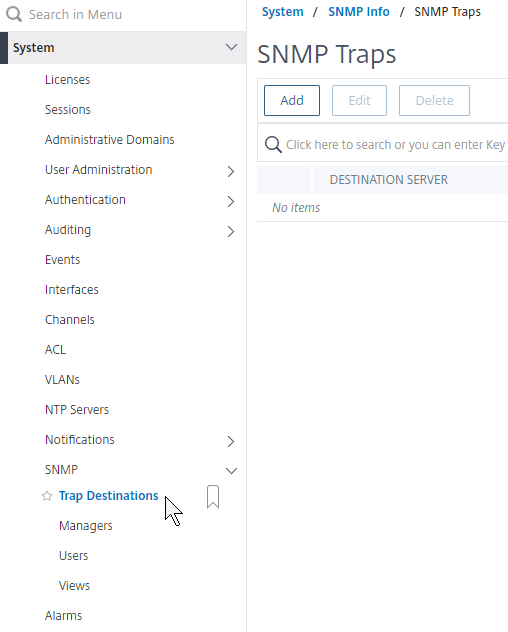Screen dimensions: 508x632
Task: Go to System breadcrumb link
Action: [283, 12]
